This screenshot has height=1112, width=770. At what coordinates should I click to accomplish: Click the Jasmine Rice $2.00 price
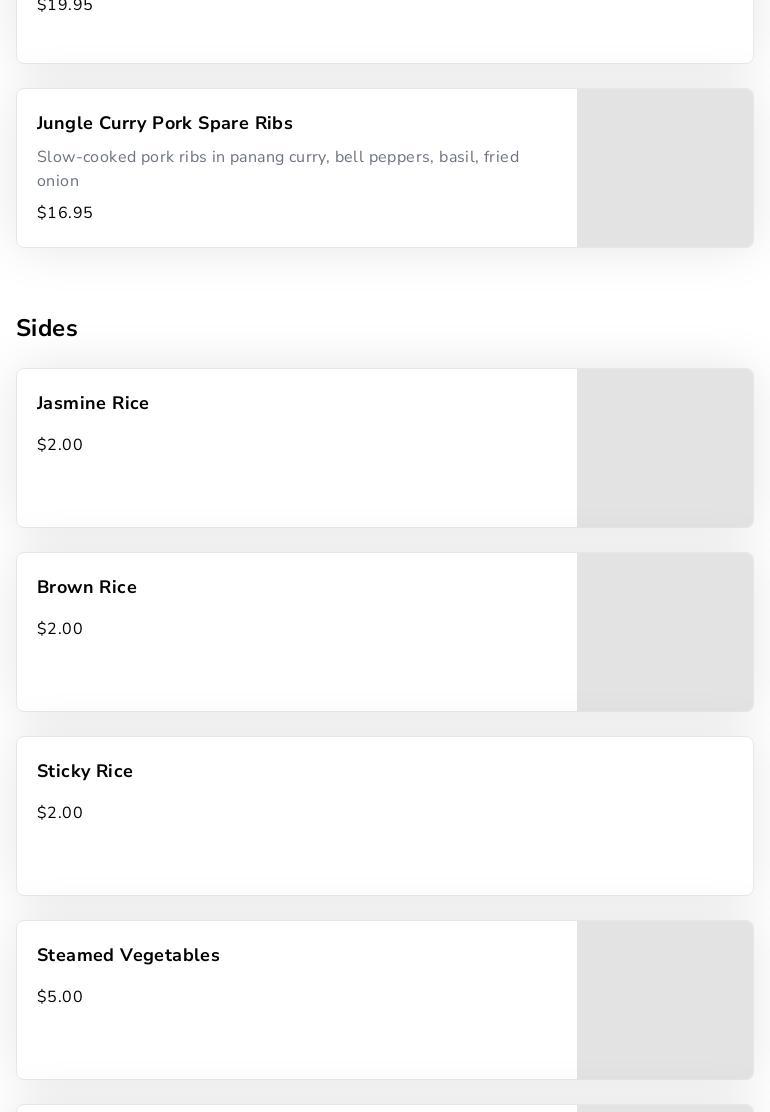click(x=60, y=445)
